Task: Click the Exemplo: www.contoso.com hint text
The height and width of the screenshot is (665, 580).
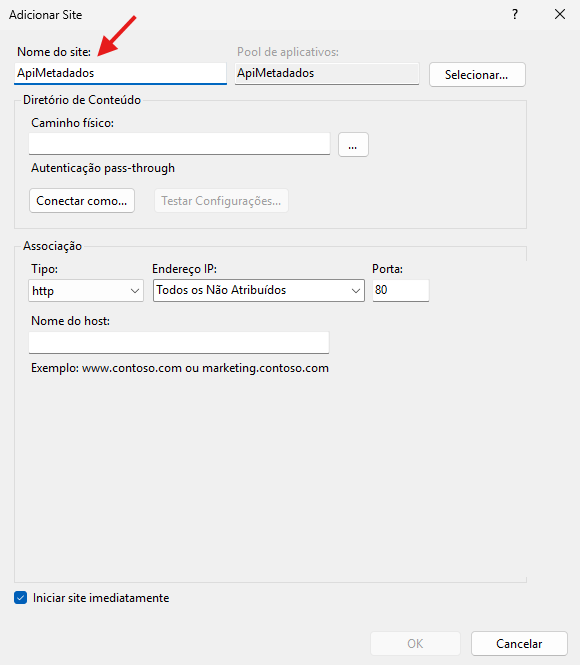Action: pos(180,368)
